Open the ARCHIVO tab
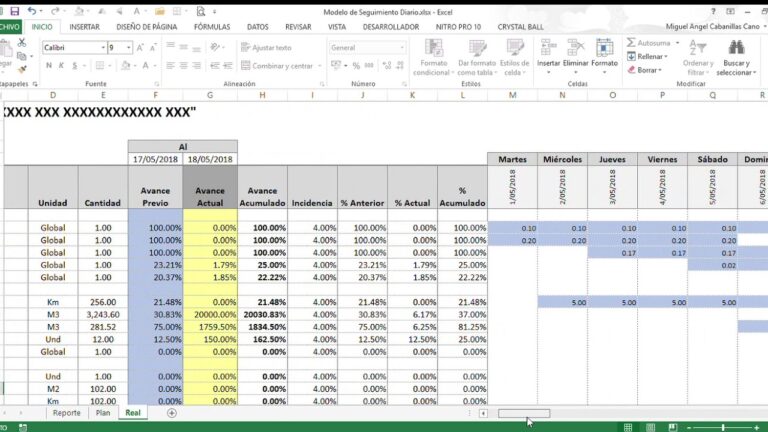The image size is (768, 432). click(x=10, y=27)
